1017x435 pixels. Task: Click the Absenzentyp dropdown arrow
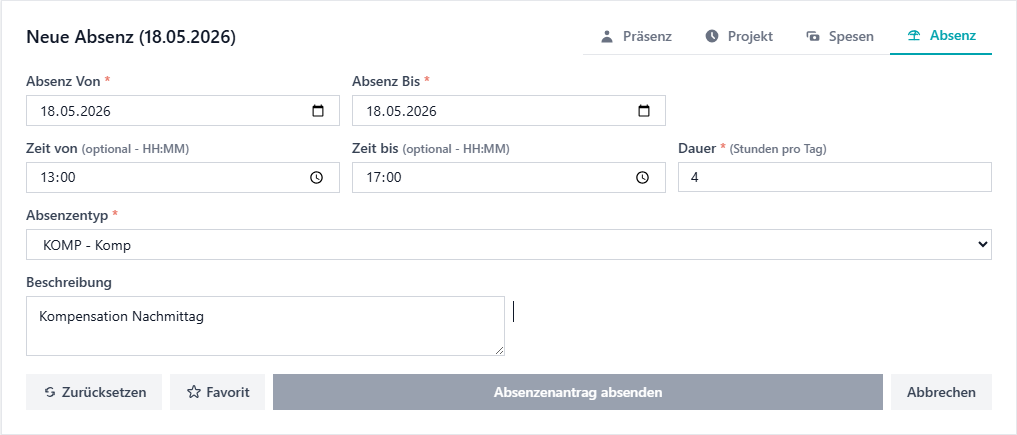pyautogui.click(x=983, y=244)
